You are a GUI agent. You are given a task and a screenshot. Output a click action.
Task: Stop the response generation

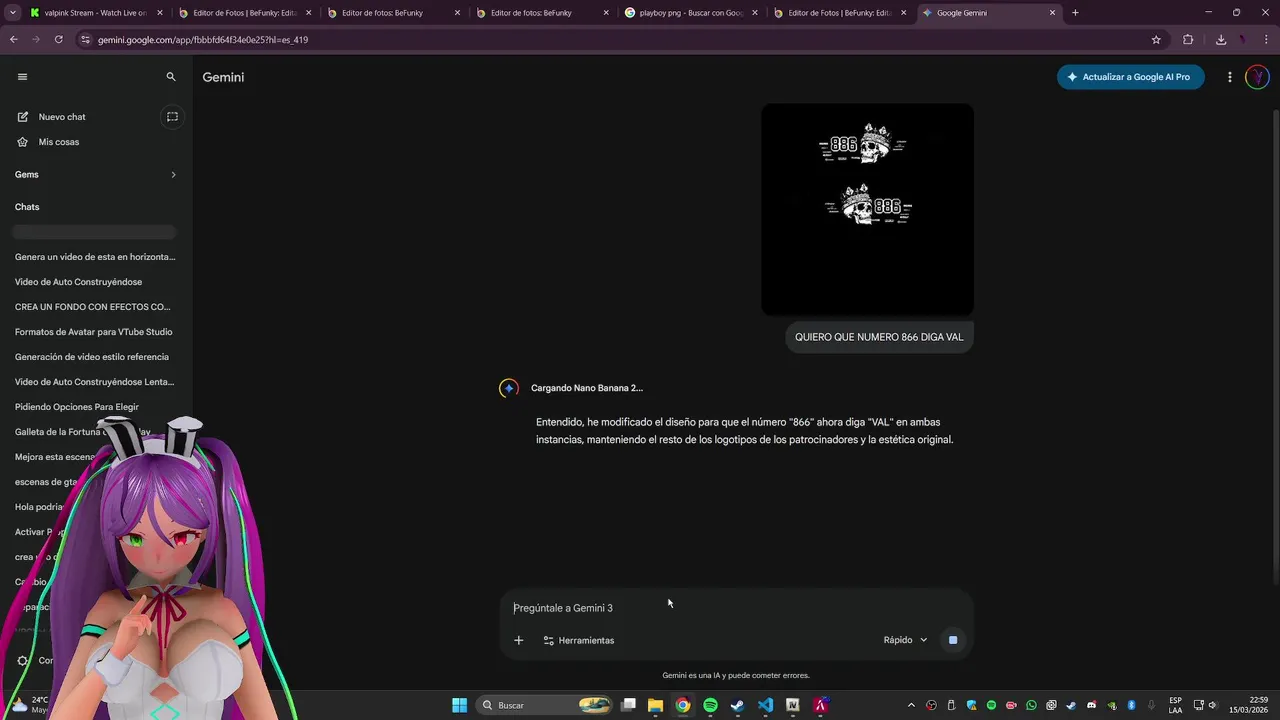point(953,640)
